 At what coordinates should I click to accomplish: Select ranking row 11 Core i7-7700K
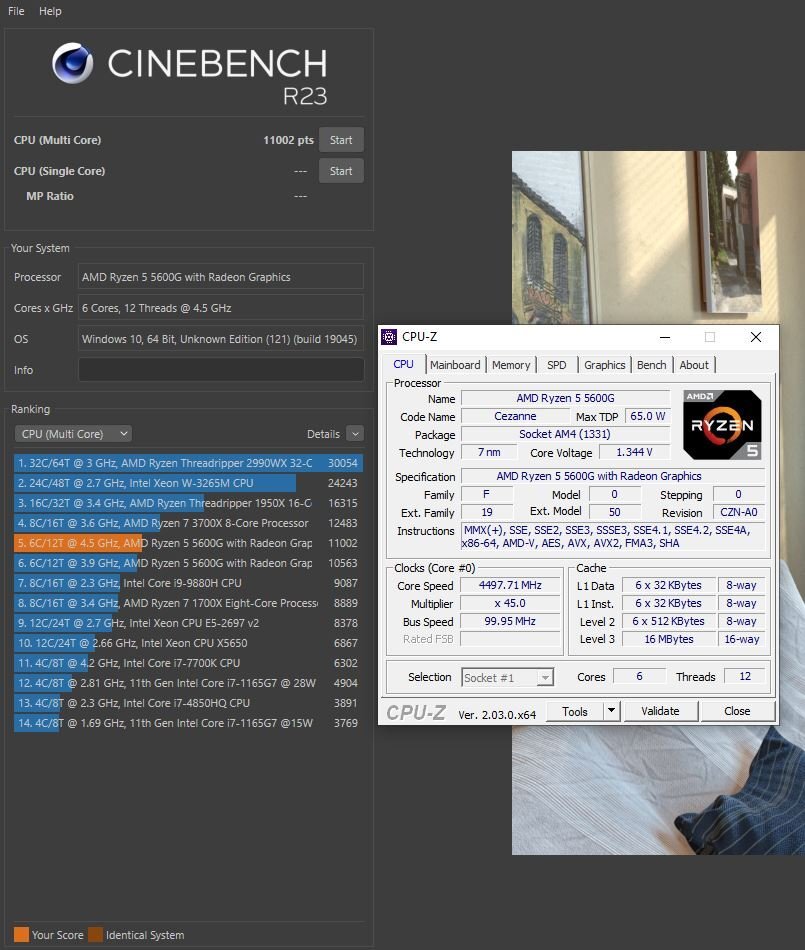click(188, 663)
